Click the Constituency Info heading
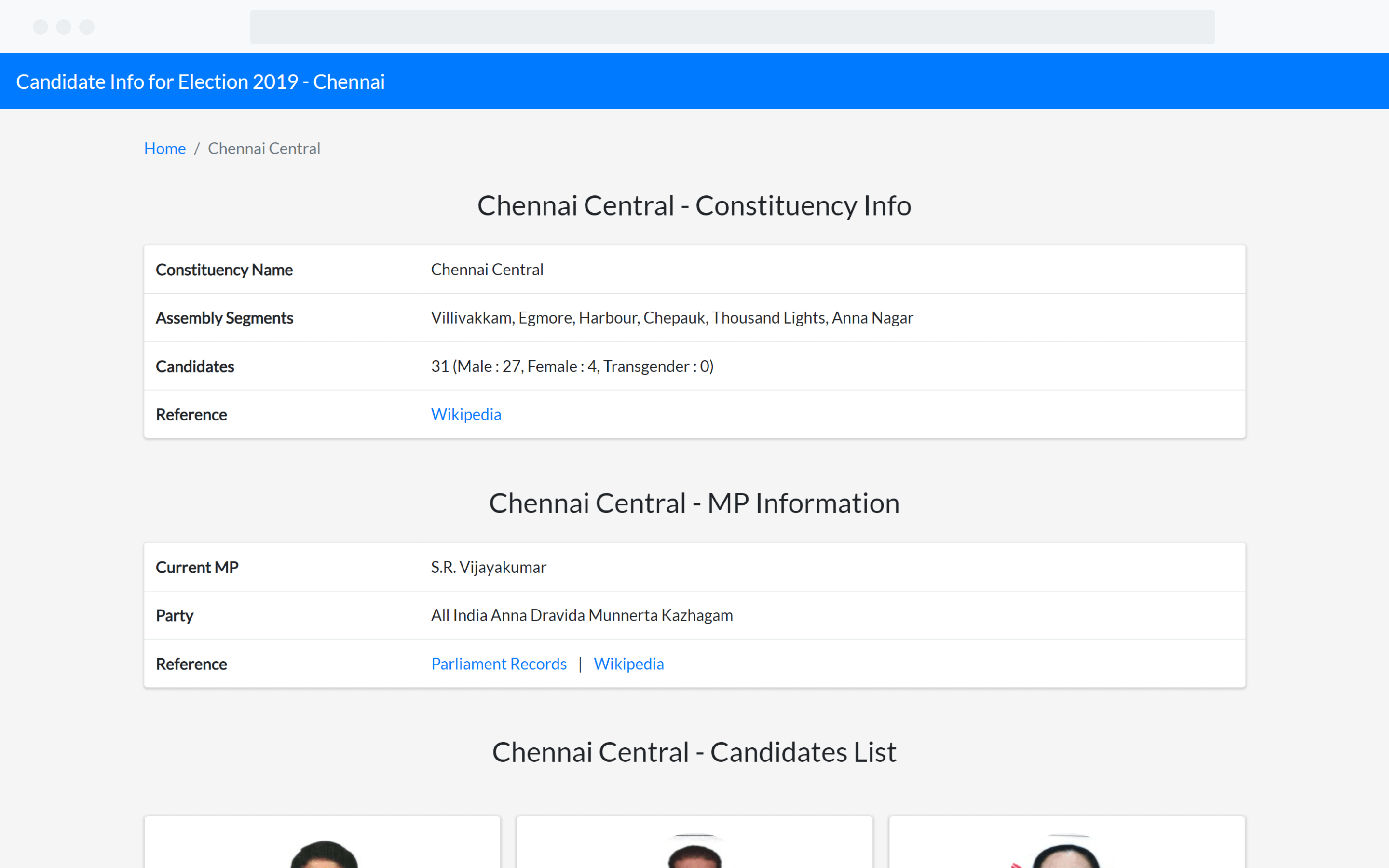The height and width of the screenshot is (868, 1389). click(694, 205)
